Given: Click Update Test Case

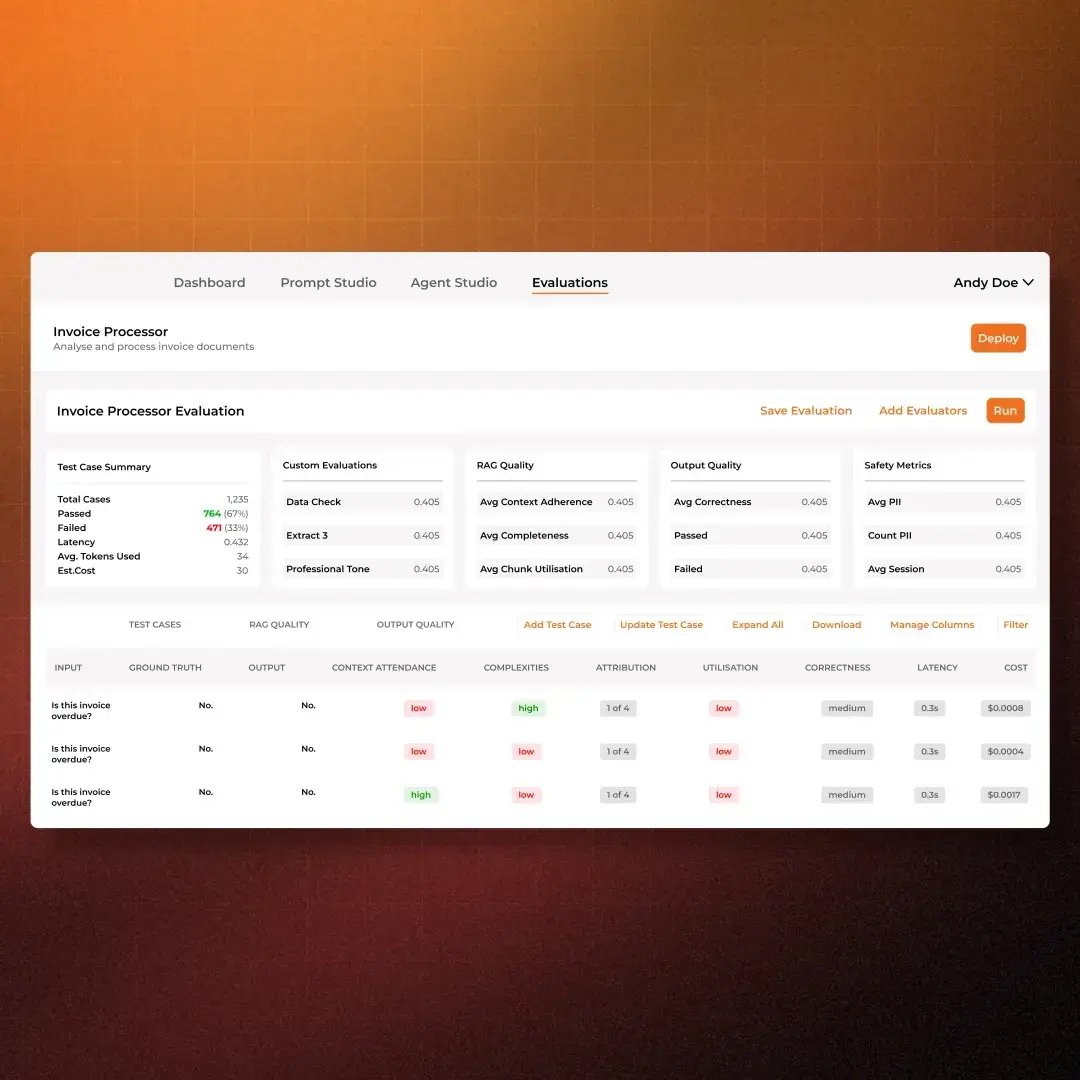Looking at the screenshot, I should (x=661, y=625).
